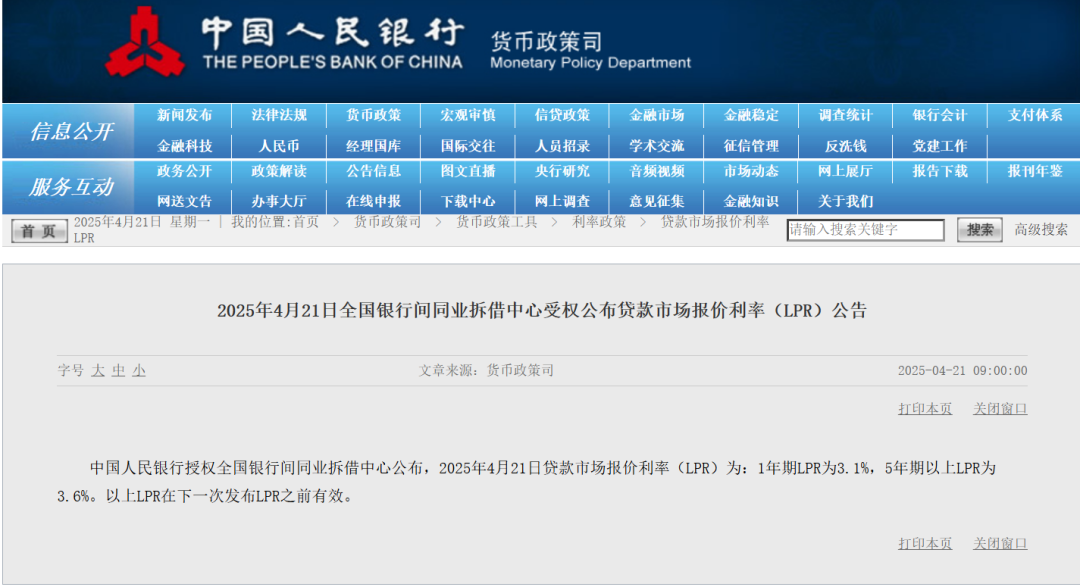Open 市场动态 navigation item
This screenshot has height=587, width=1080.
point(751,171)
